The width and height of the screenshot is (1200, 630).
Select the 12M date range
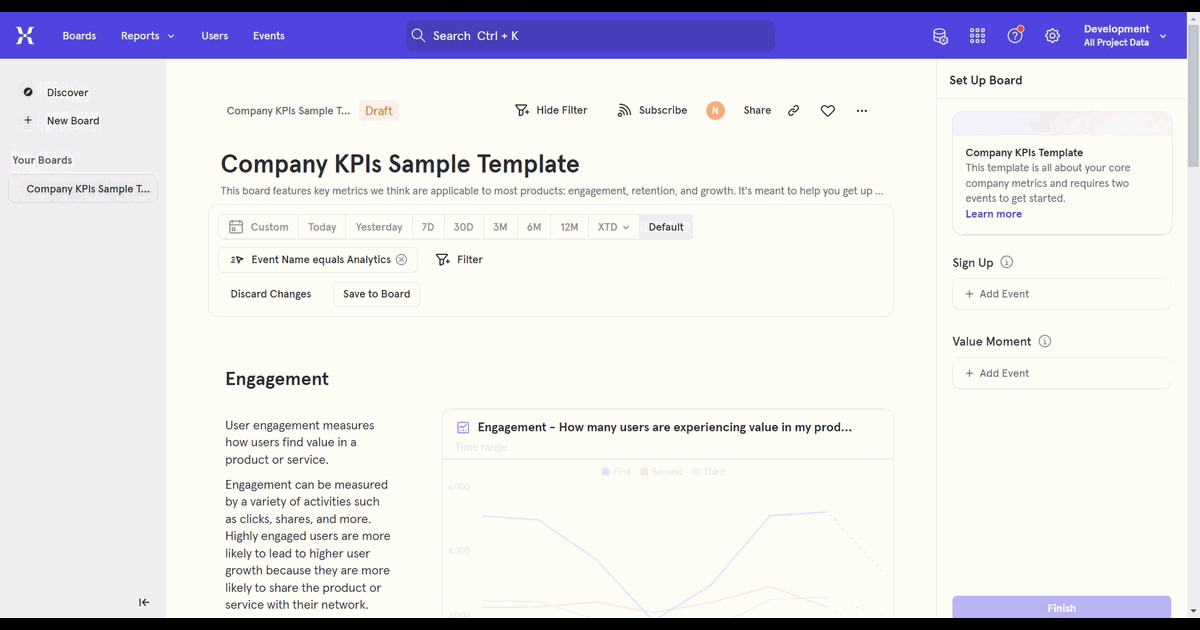(569, 227)
